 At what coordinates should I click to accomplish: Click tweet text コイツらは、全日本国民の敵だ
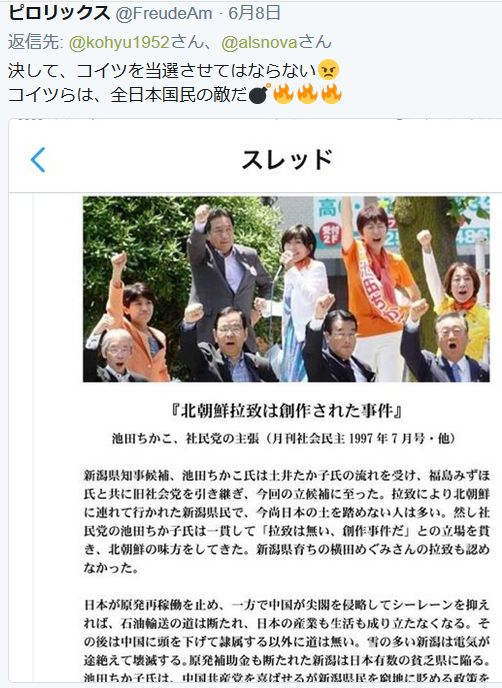click(x=128, y=94)
